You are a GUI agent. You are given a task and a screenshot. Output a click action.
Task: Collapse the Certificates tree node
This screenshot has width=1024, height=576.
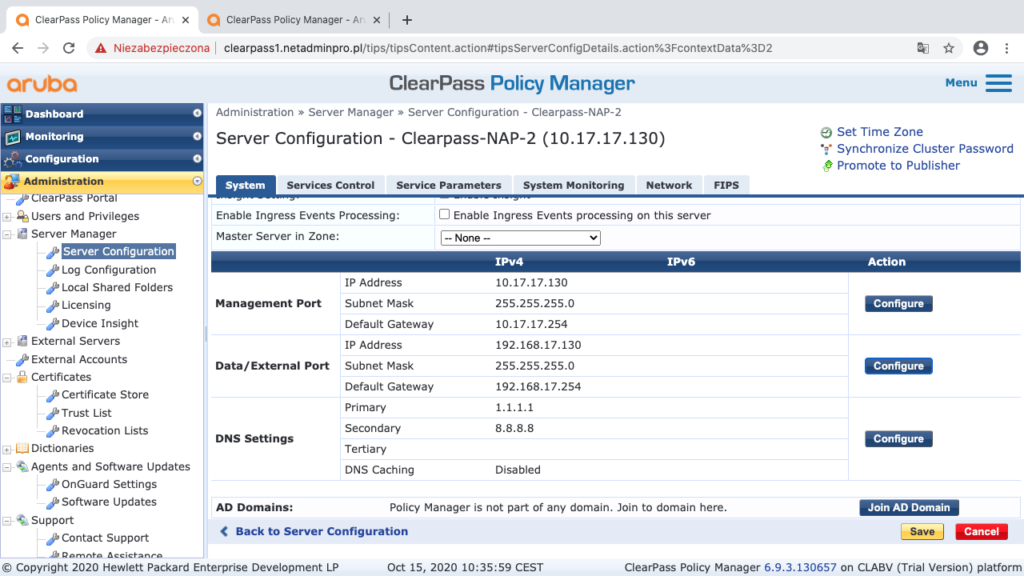pyautogui.click(x=7, y=377)
